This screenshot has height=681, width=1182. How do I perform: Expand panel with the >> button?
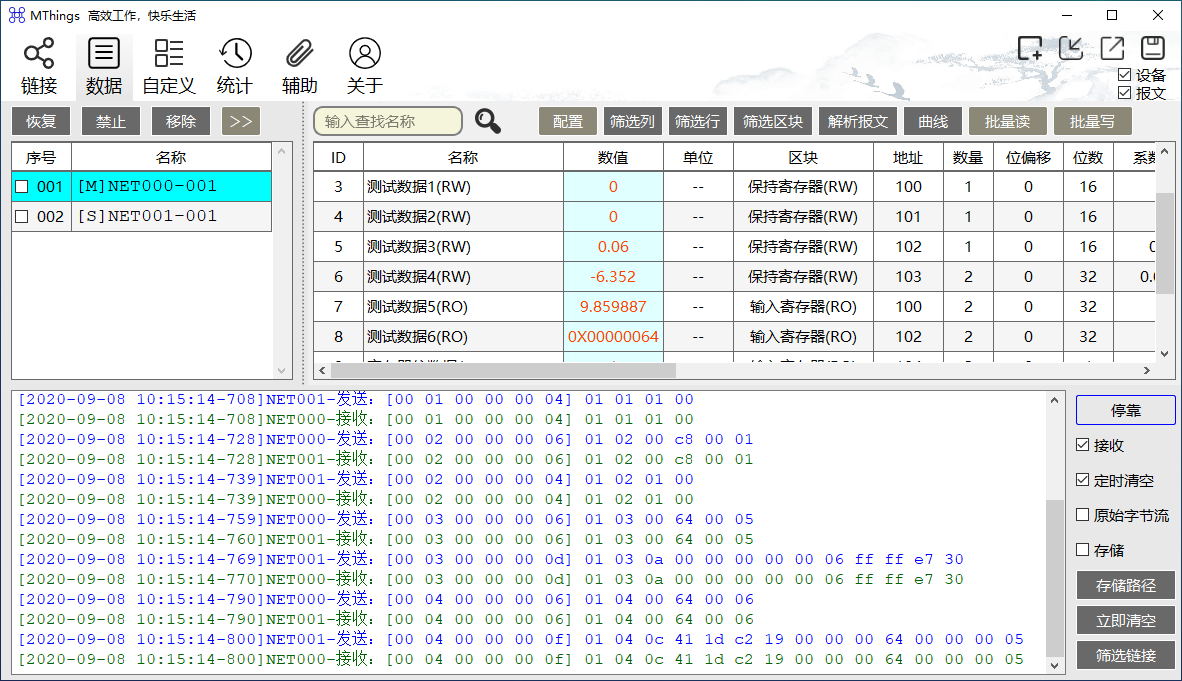(x=241, y=121)
